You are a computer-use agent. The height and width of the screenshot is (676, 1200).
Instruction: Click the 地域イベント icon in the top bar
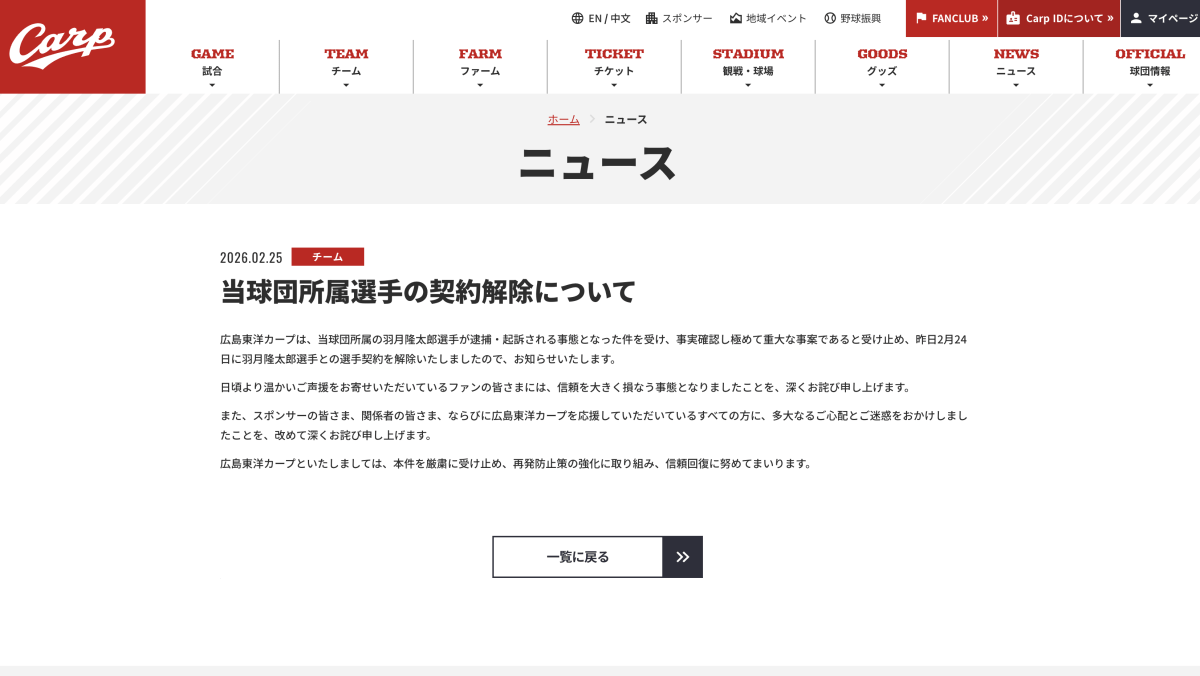tap(736, 18)
